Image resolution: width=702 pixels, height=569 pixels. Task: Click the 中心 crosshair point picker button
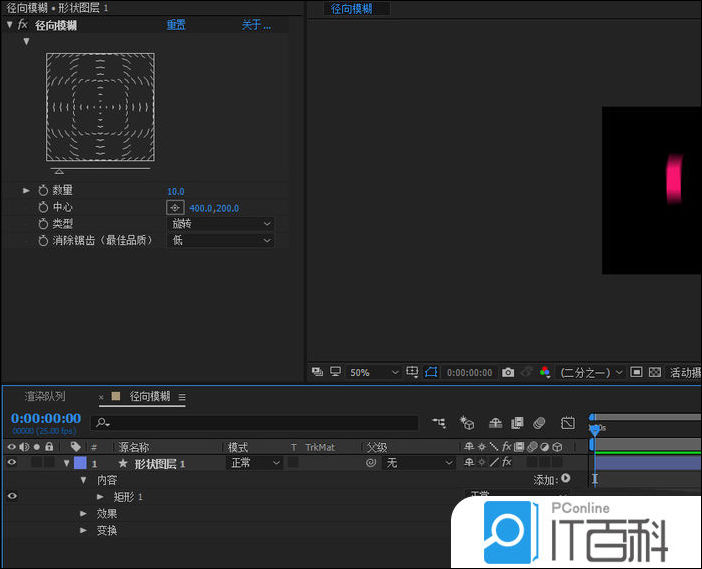(x=175, y=208)
